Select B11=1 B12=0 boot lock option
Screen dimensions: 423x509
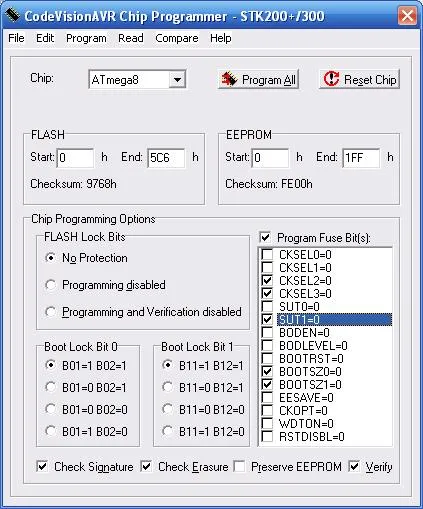[x=167, y=431]
